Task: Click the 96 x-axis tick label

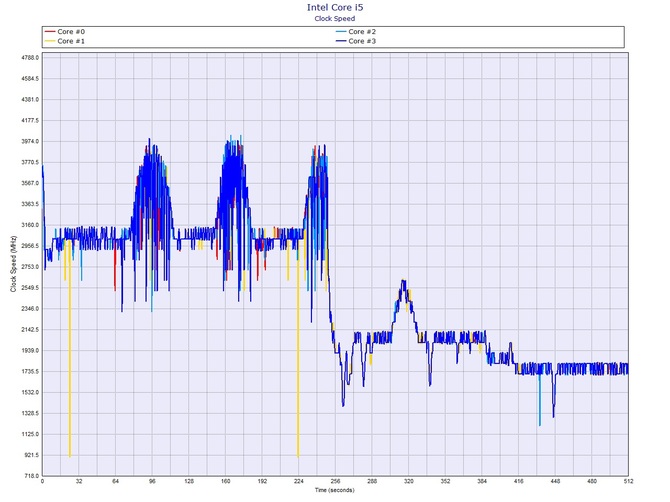Action: coord(152,481)
